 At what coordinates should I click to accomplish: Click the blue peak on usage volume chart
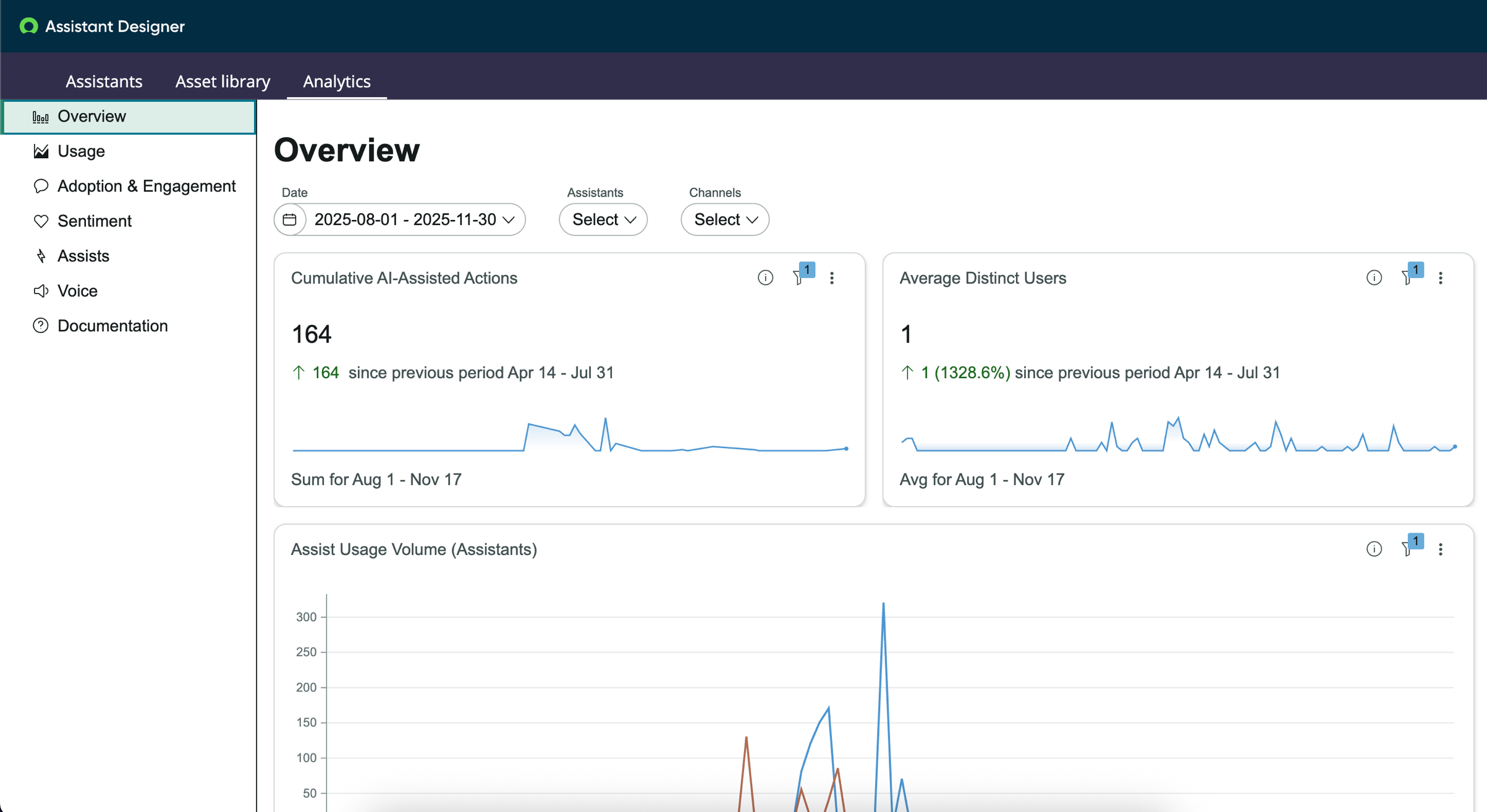coord(883,604)
